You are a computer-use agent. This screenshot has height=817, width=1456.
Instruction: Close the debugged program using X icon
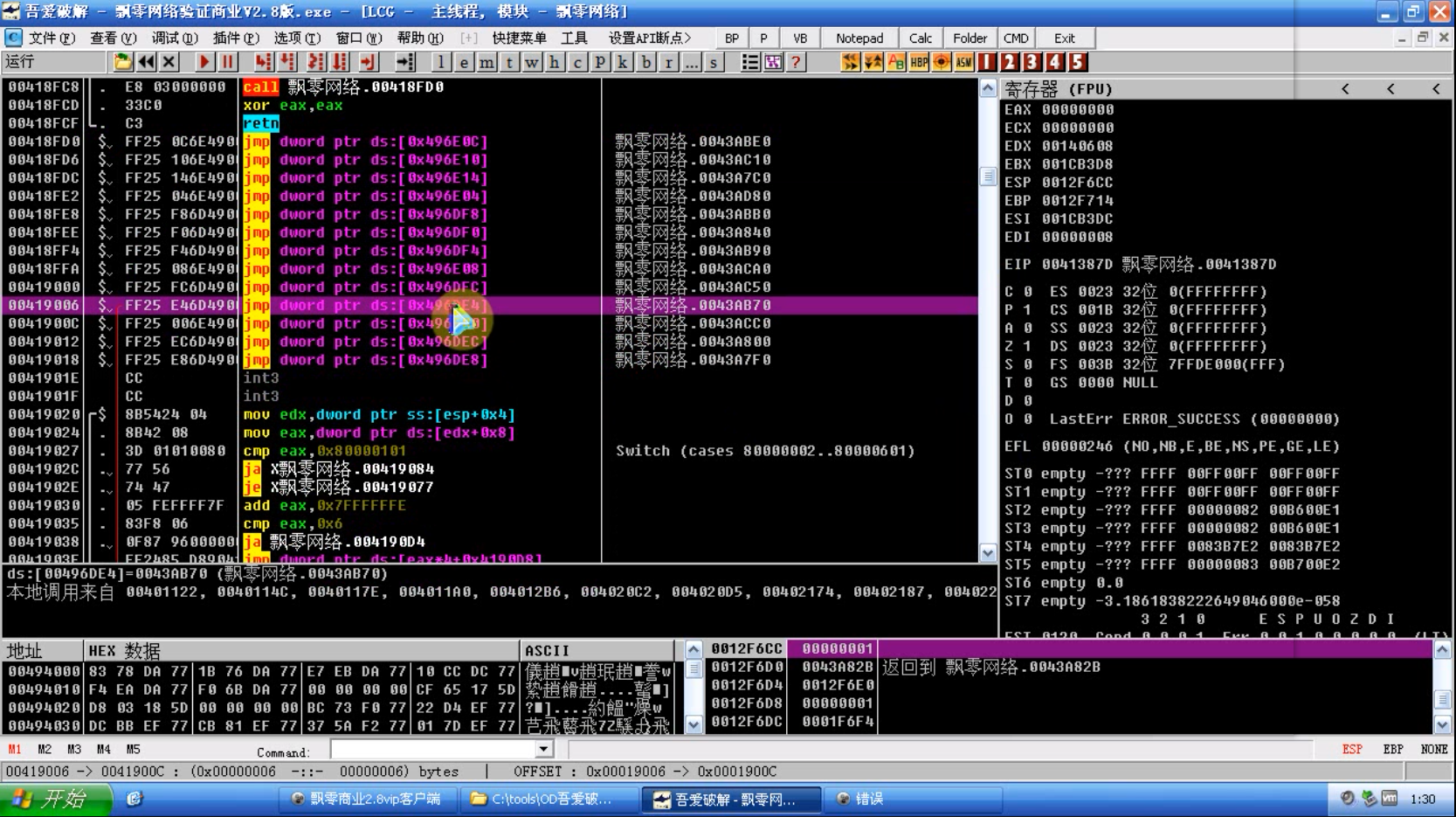click(x=169, y=62)
